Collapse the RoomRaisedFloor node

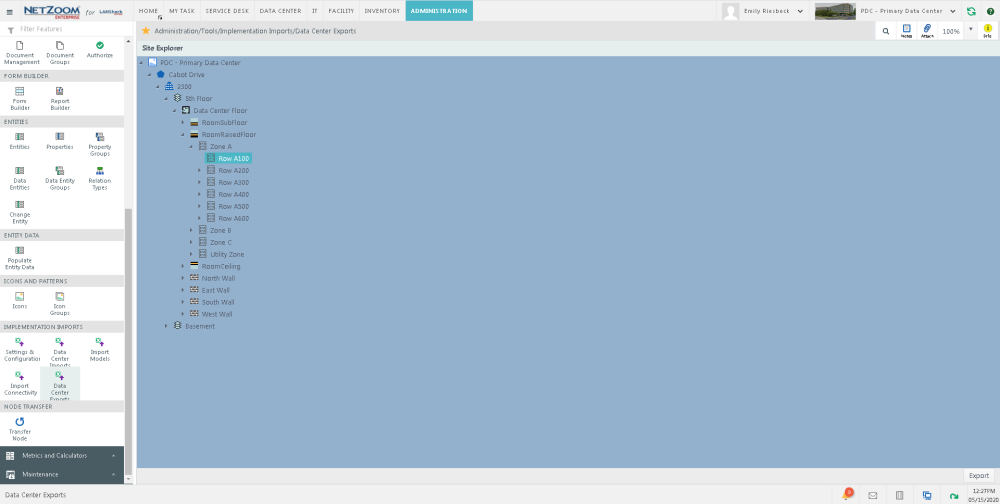[183, 134]
